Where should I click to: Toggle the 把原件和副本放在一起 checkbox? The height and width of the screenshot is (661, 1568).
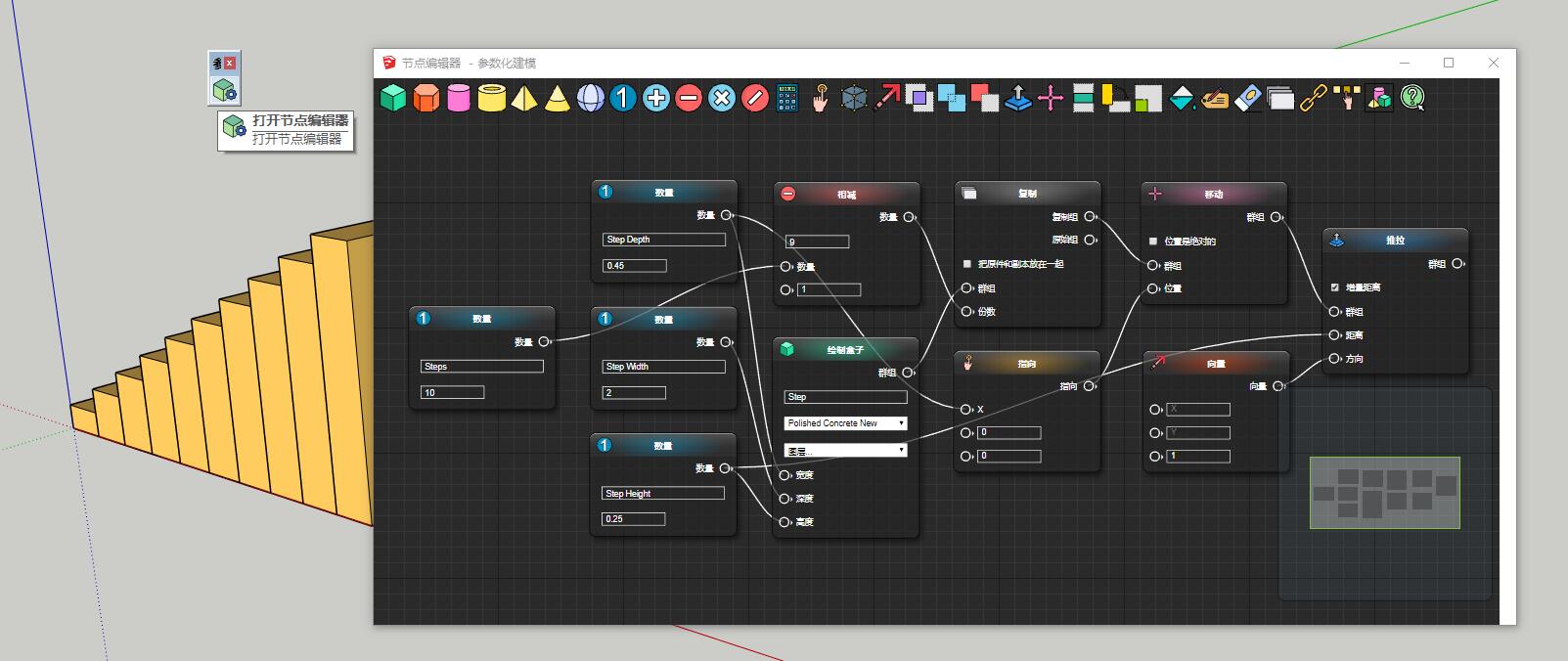967,264
